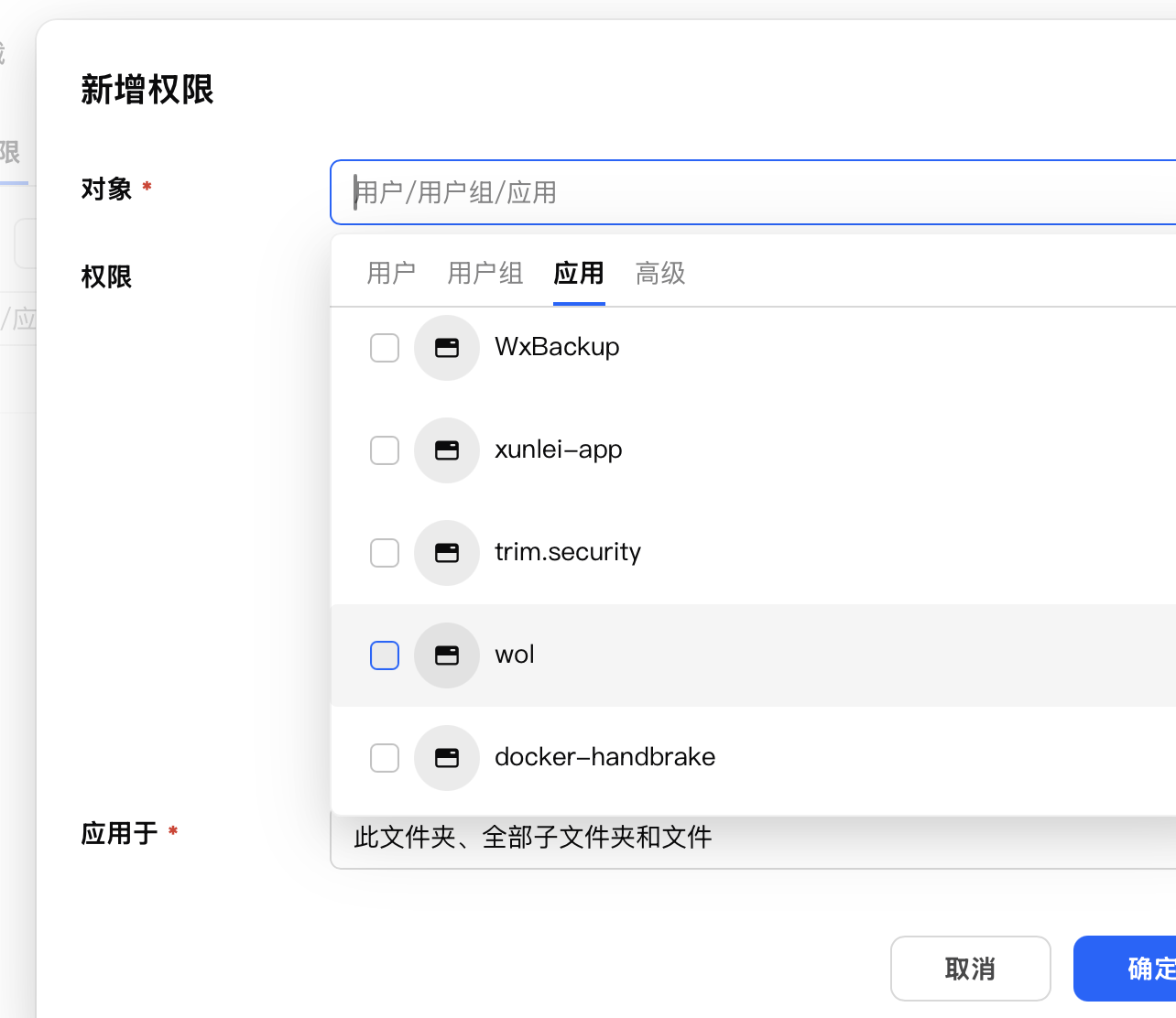Viewport: 1176px width, 1018px height.
Task: Click the trim.security name text
Action: click(x=568, y=552)
